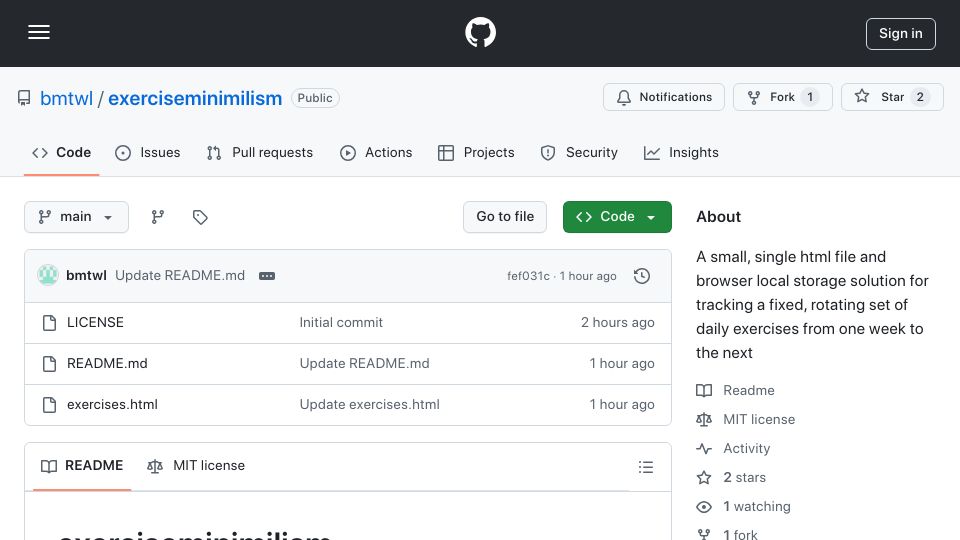Go to the GitHub homepage logo
This screenshot has height=540, width=960.
pyautogui.click(x=480, y=32)
